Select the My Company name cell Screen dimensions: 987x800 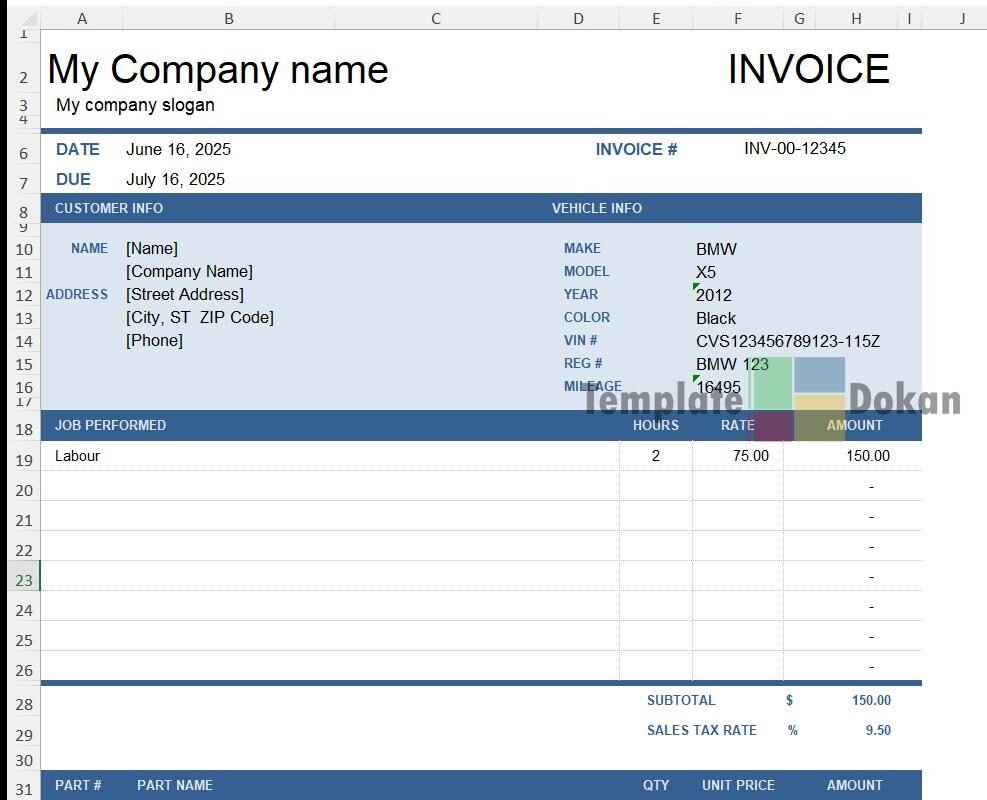(x=218, y=69)
